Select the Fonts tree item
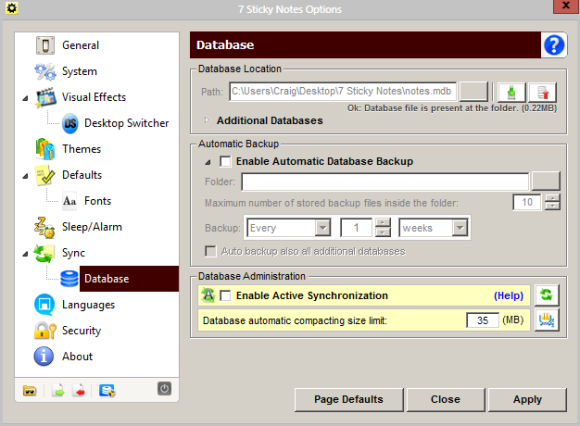The width and height of the screenshot is (580, 426). (98, 201)
